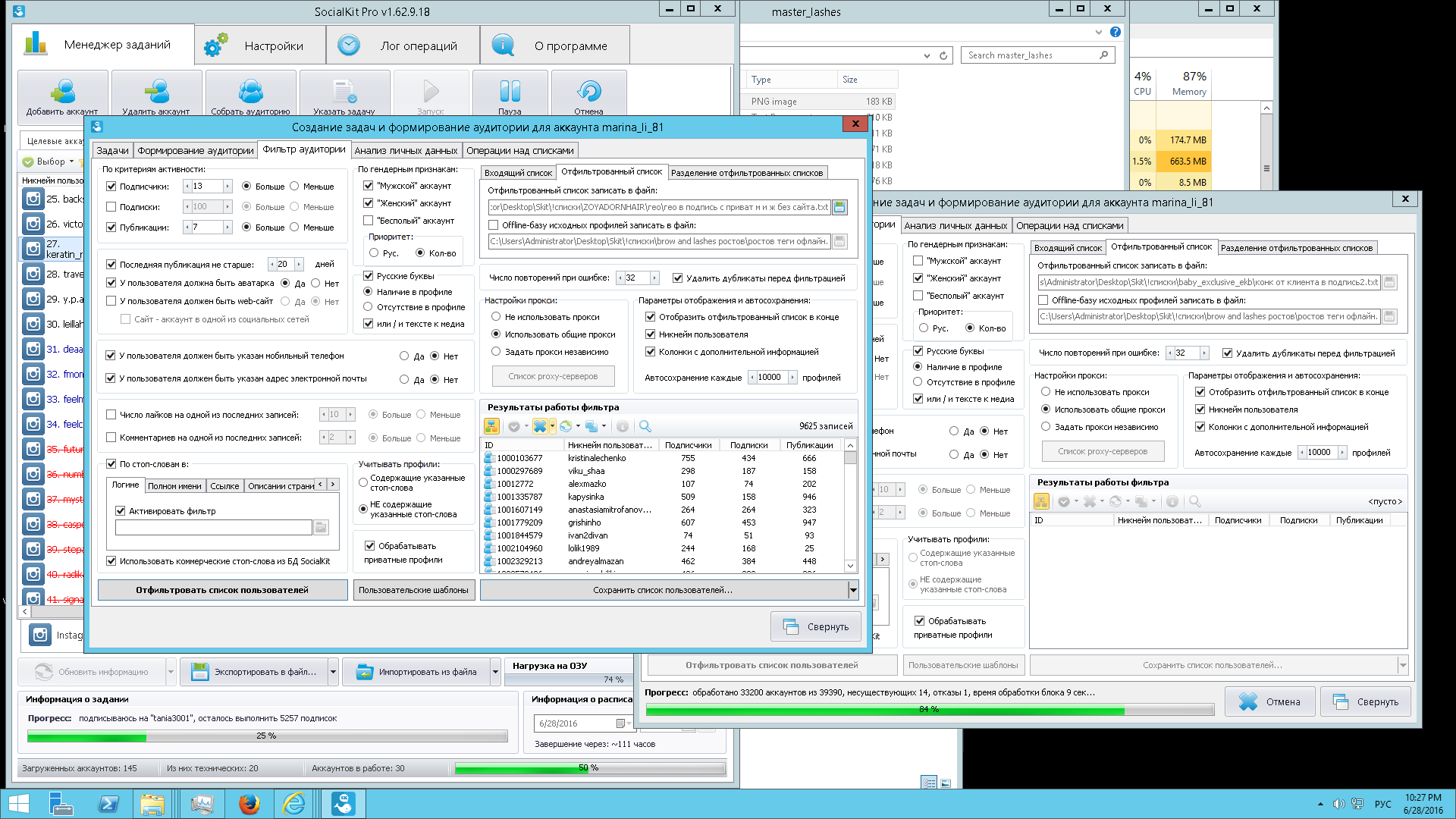Click the search magnifier in master_lashes search box
This screenshot has height=819, width=1456.
[x=1103, y=55]
